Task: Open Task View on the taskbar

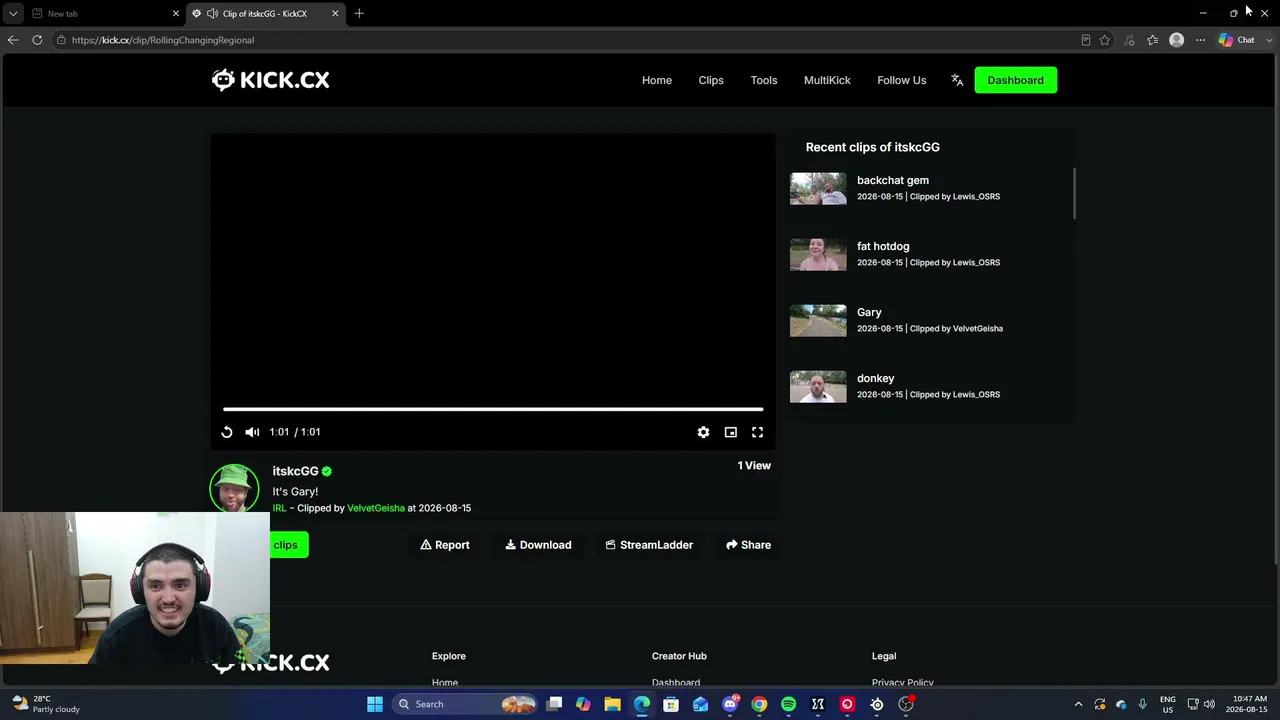Action: pos(554,704)
